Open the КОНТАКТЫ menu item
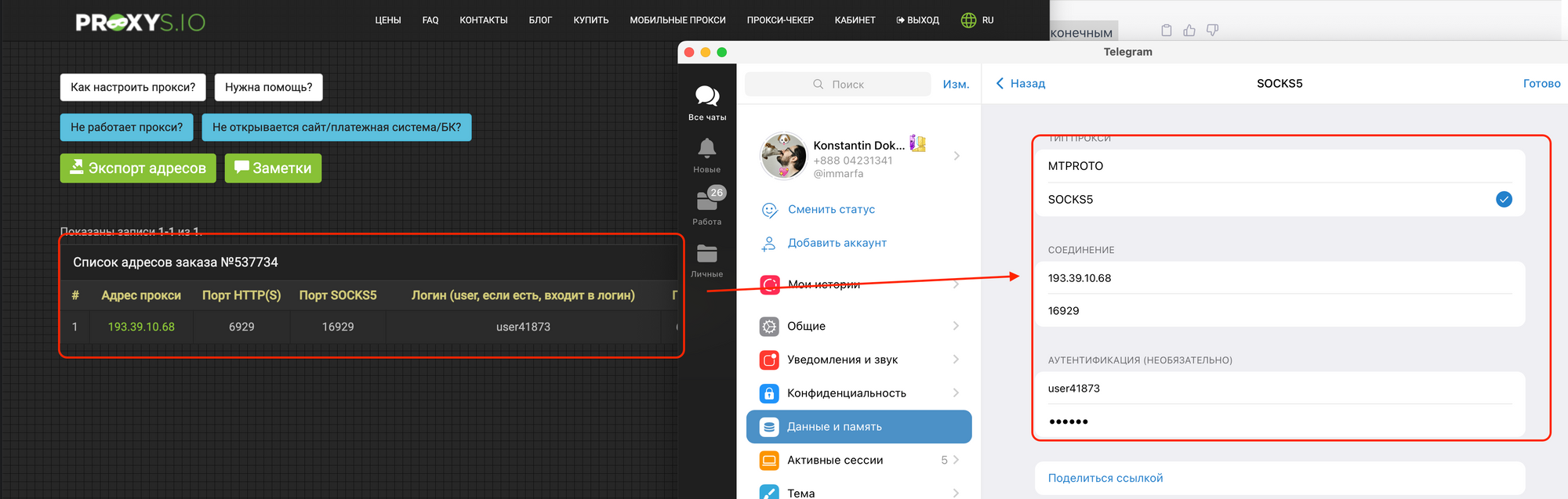The height and width of the screenshot is (499, 1568). click(484, 20)
